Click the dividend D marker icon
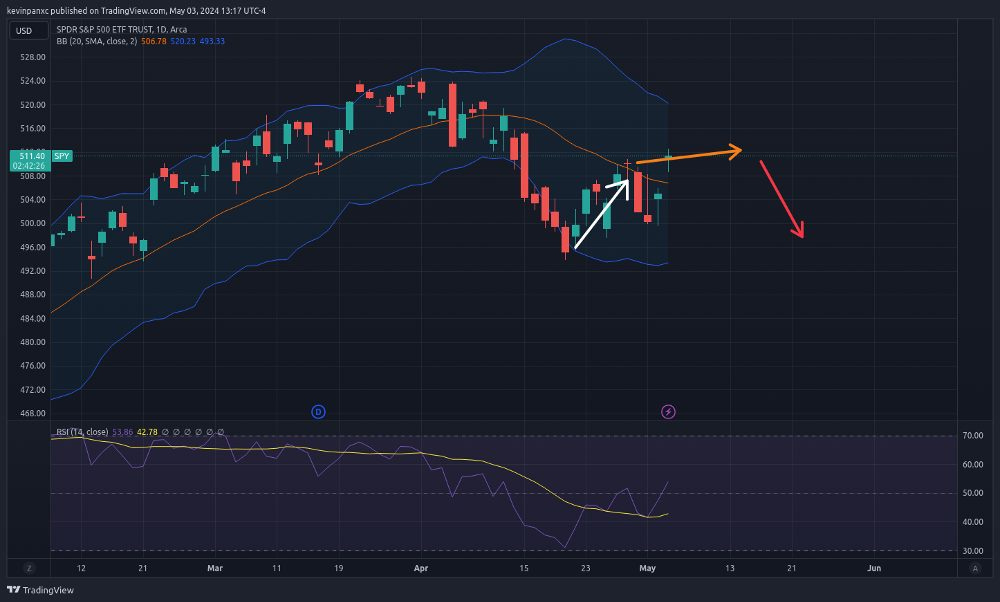1000x602 pixels. tap(318, 412)
